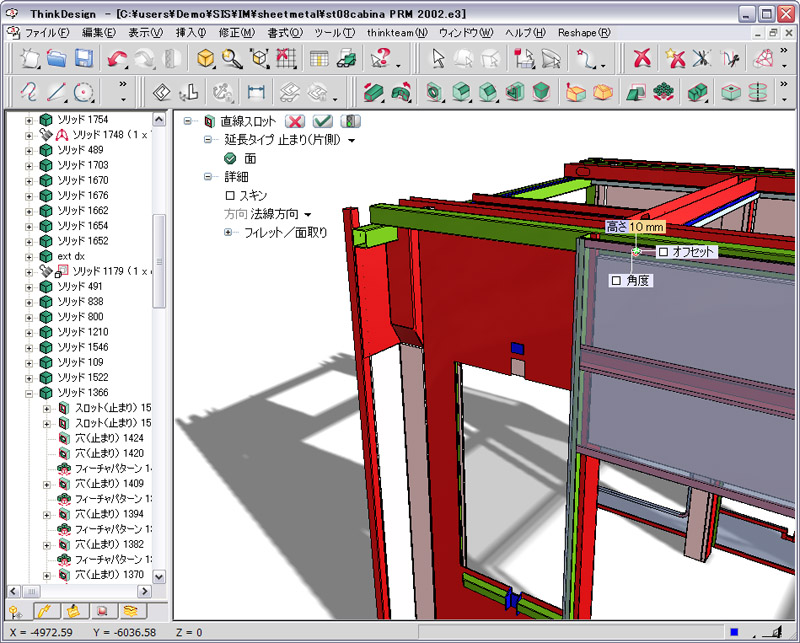Toggle the 角度 checkbox
Image resolution: width=800 pixels, height=643 pixels.
(x=616, y=281)
